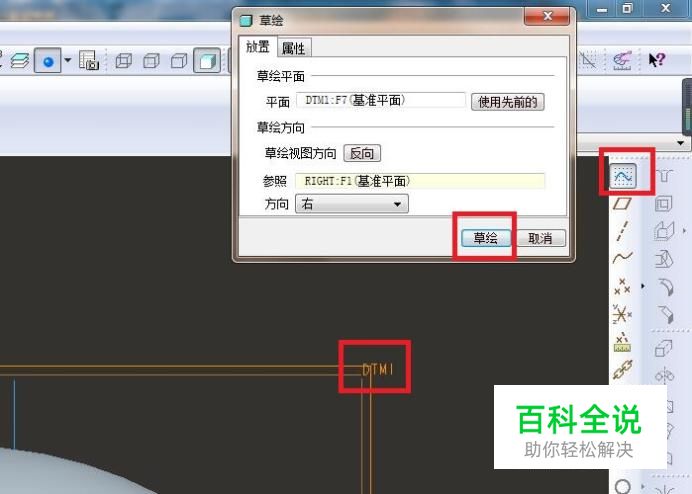The image size is (692, 494).
Task: Open the 放置 tab in the sketch dialog
Action: (258, 46)
